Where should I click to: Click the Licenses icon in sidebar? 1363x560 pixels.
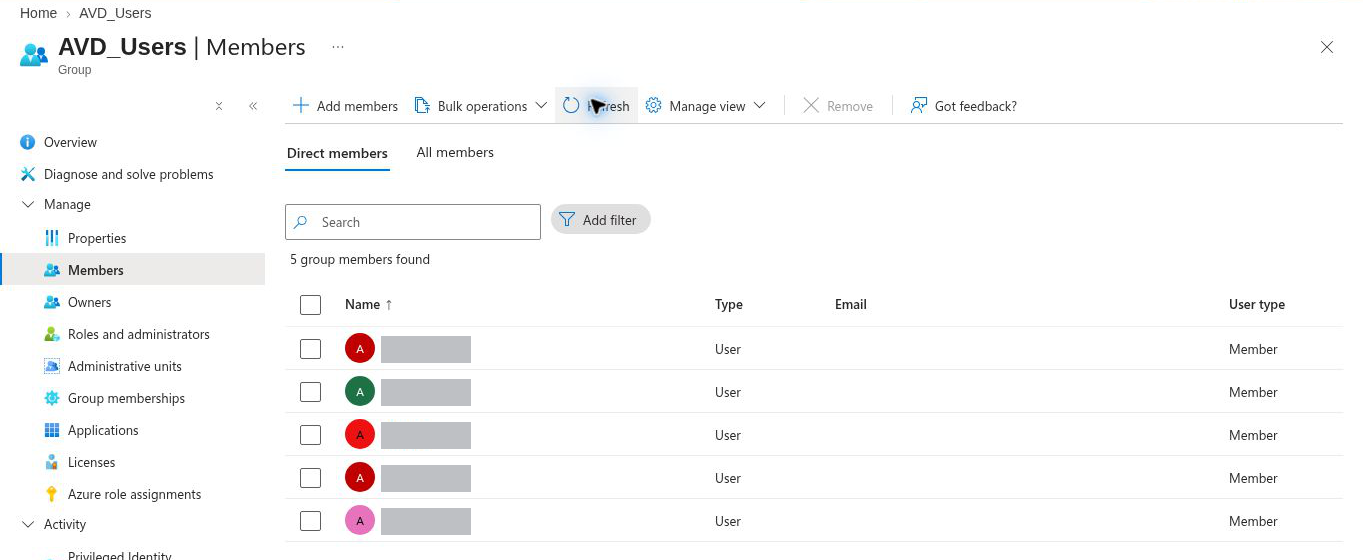52,462
